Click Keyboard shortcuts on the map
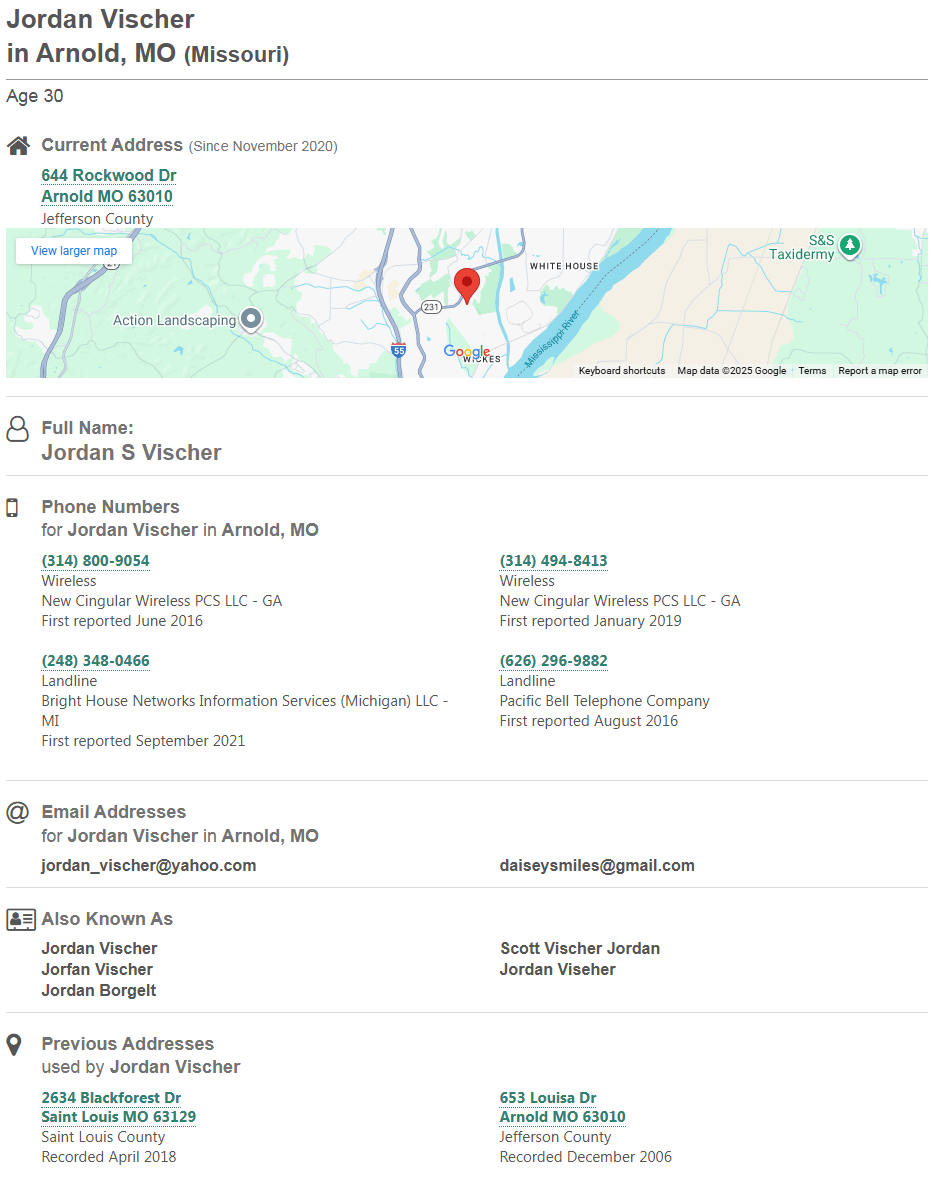This screenshot has width=933, height=1180. coord(622,371)
